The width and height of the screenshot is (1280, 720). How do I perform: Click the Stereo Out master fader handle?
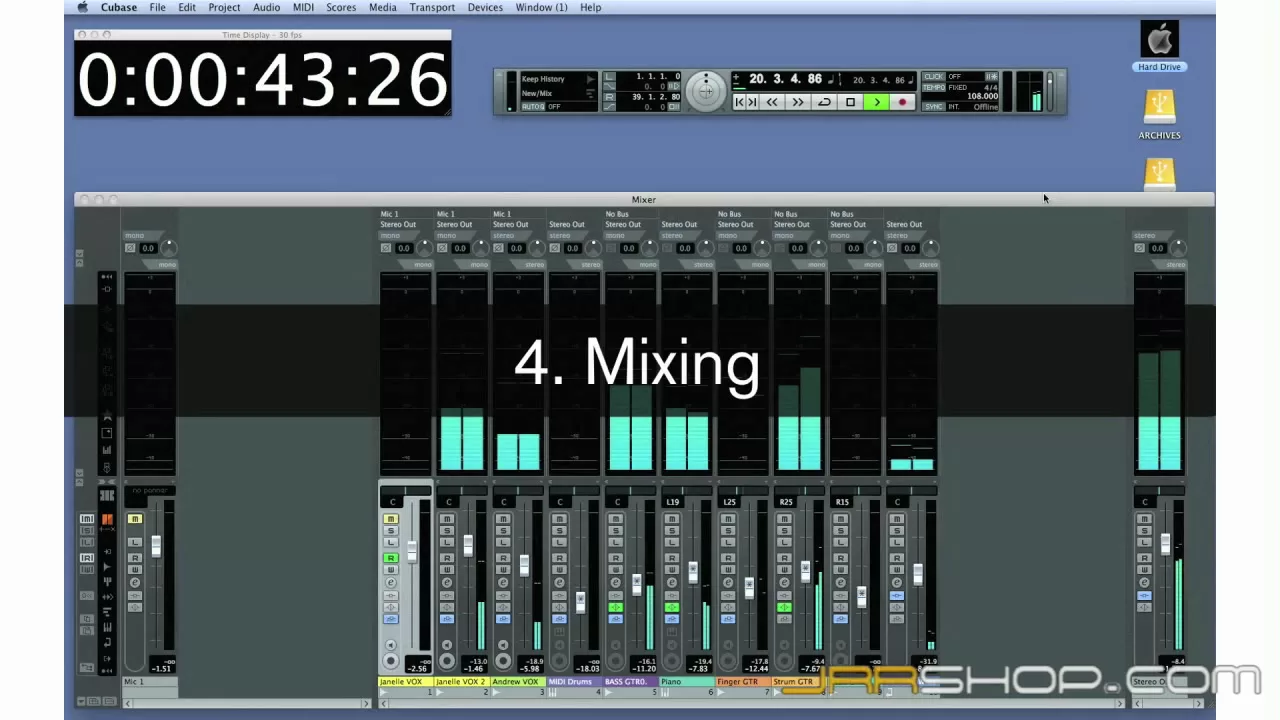[1165, 543]
